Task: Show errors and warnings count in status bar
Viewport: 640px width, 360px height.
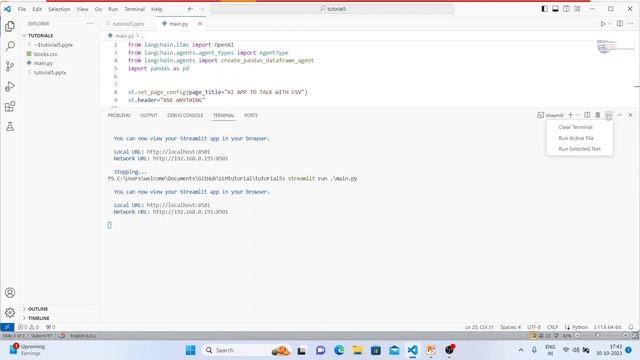Action: click(28, 327)
